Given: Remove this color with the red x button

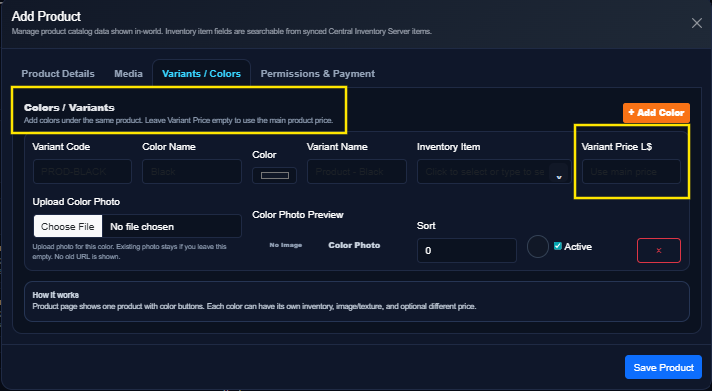Looking at the screenshot, I should (659, 250).
